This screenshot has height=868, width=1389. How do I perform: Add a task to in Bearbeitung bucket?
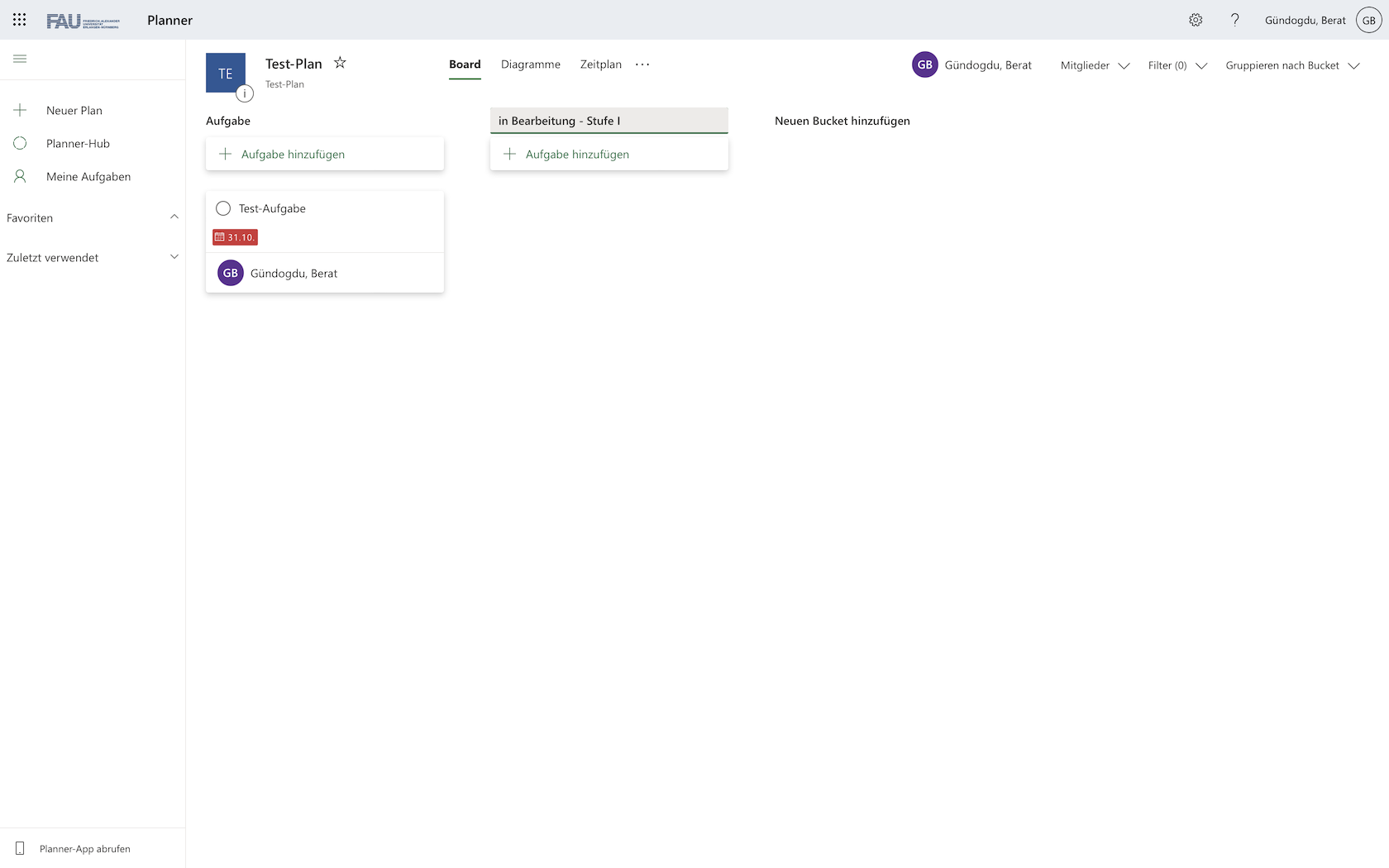(609, 154)
